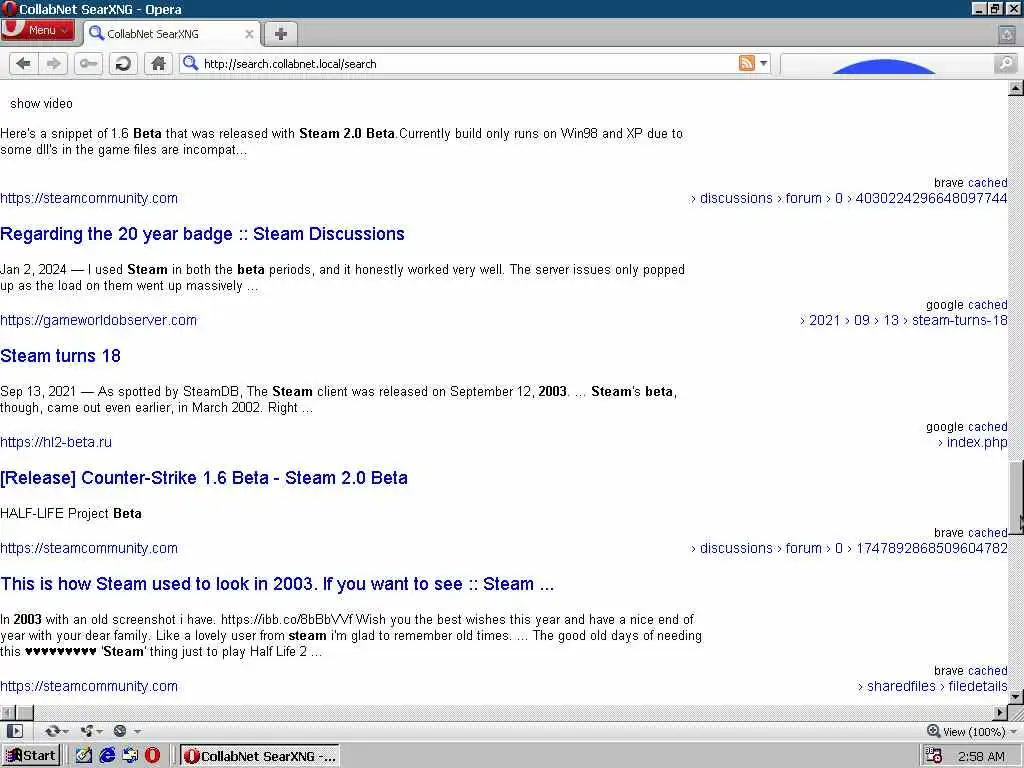Click the search field magnifier button

(x=1006, y=63)
